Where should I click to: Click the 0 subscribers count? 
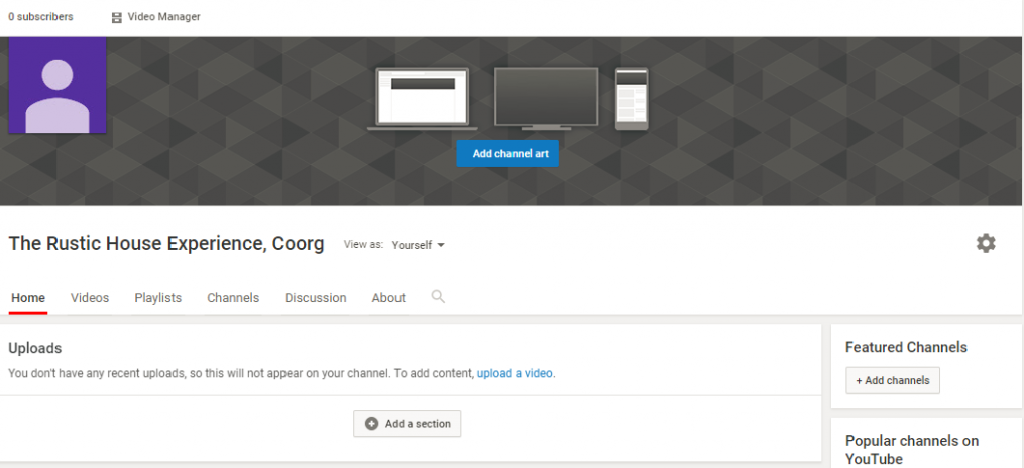pyautogui.click(x=40, y=17)
